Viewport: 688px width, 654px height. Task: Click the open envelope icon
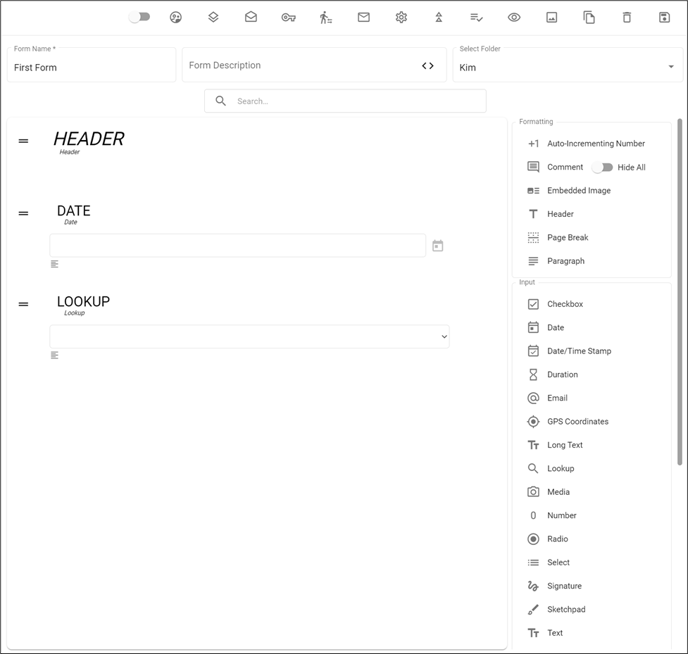click(251, 17)
